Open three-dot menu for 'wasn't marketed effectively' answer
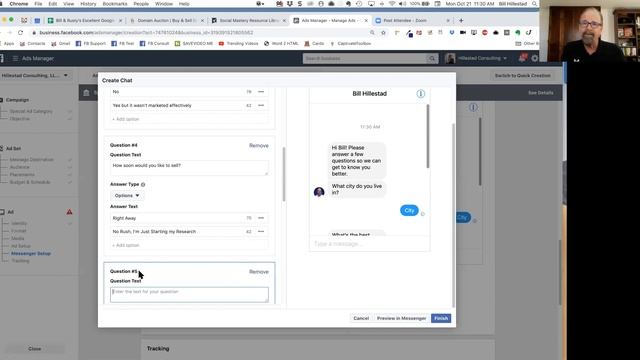Viewport: 640px width, 360px height. (261, 105)
